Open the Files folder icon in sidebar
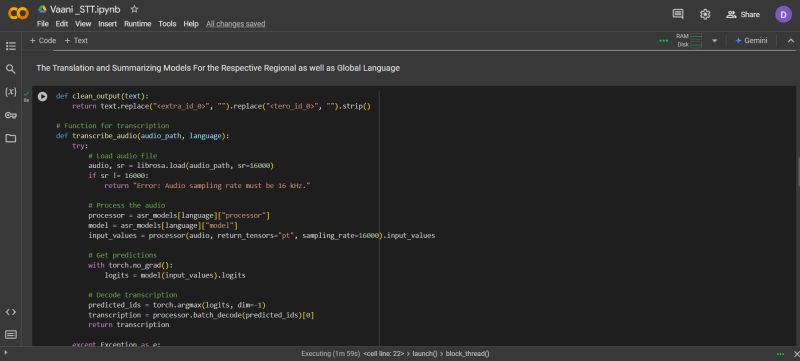Image resolution: width=800 pixels, height=361 pixels. pos(11,138)
